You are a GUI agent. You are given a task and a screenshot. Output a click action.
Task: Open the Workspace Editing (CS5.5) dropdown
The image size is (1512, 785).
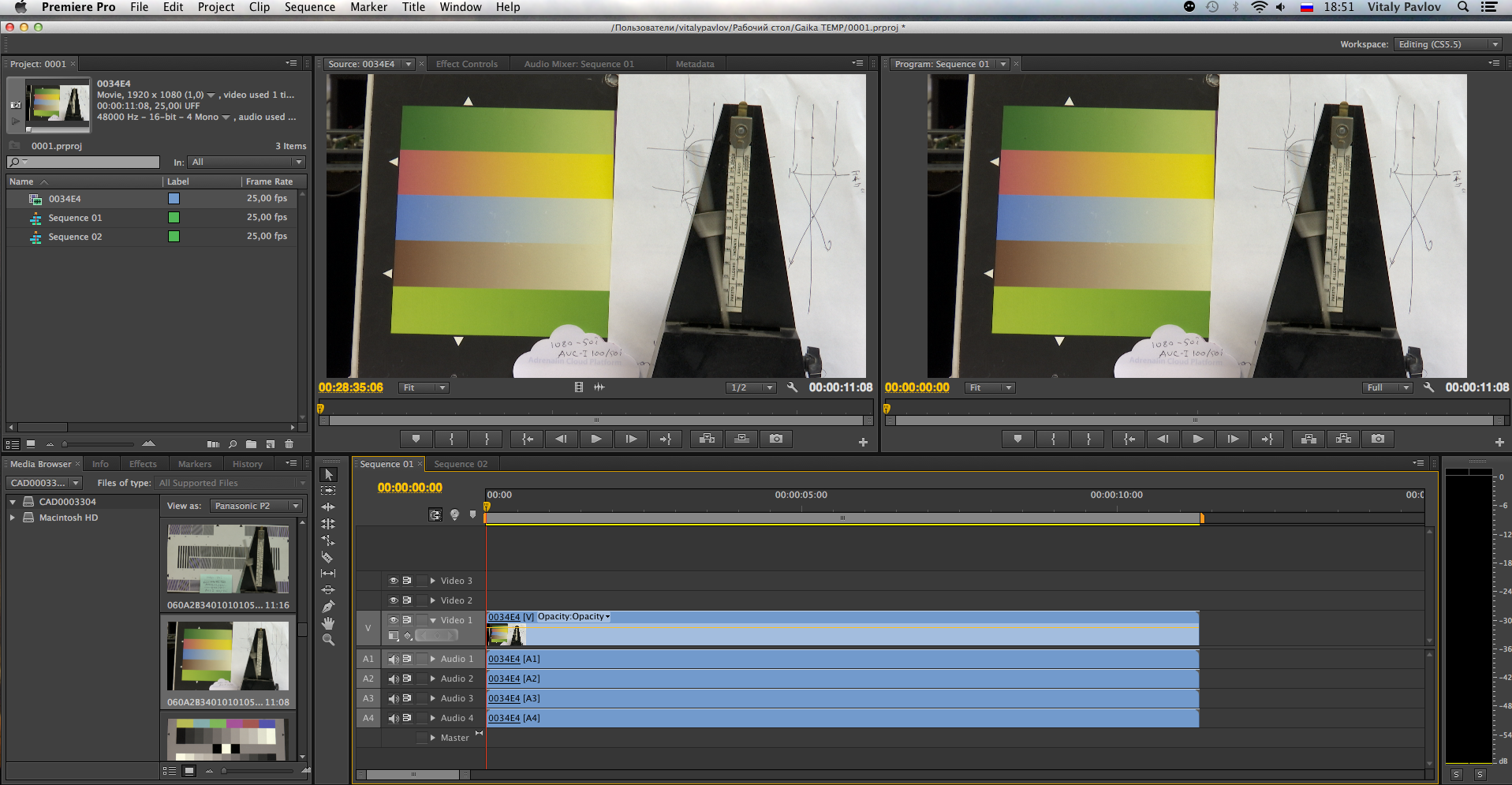coord(1447,44)
